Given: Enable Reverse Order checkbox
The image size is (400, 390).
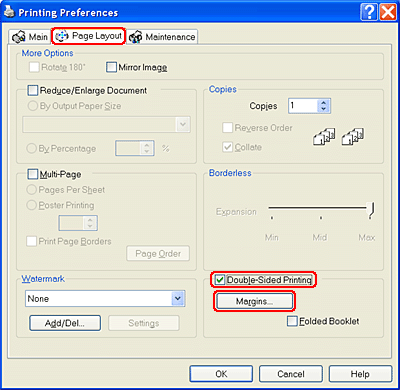Looking at the screenshot, I should coord(227,128).
